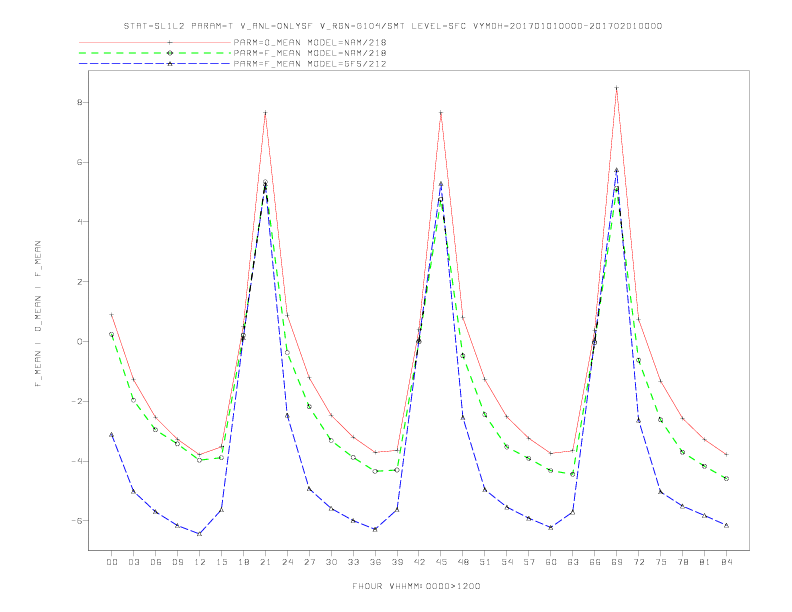Click y-axis tick label -2
Screen dimensions: 792x612
(x=77, y=401)
